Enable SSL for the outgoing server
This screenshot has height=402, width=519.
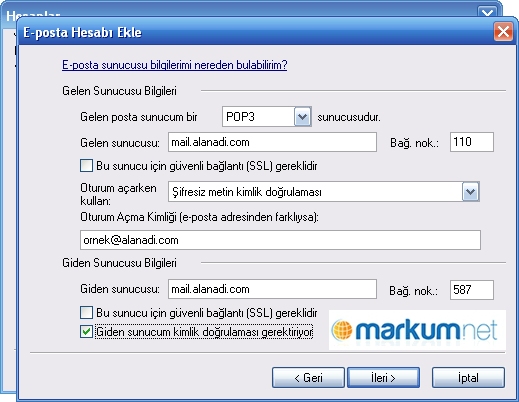86,313
